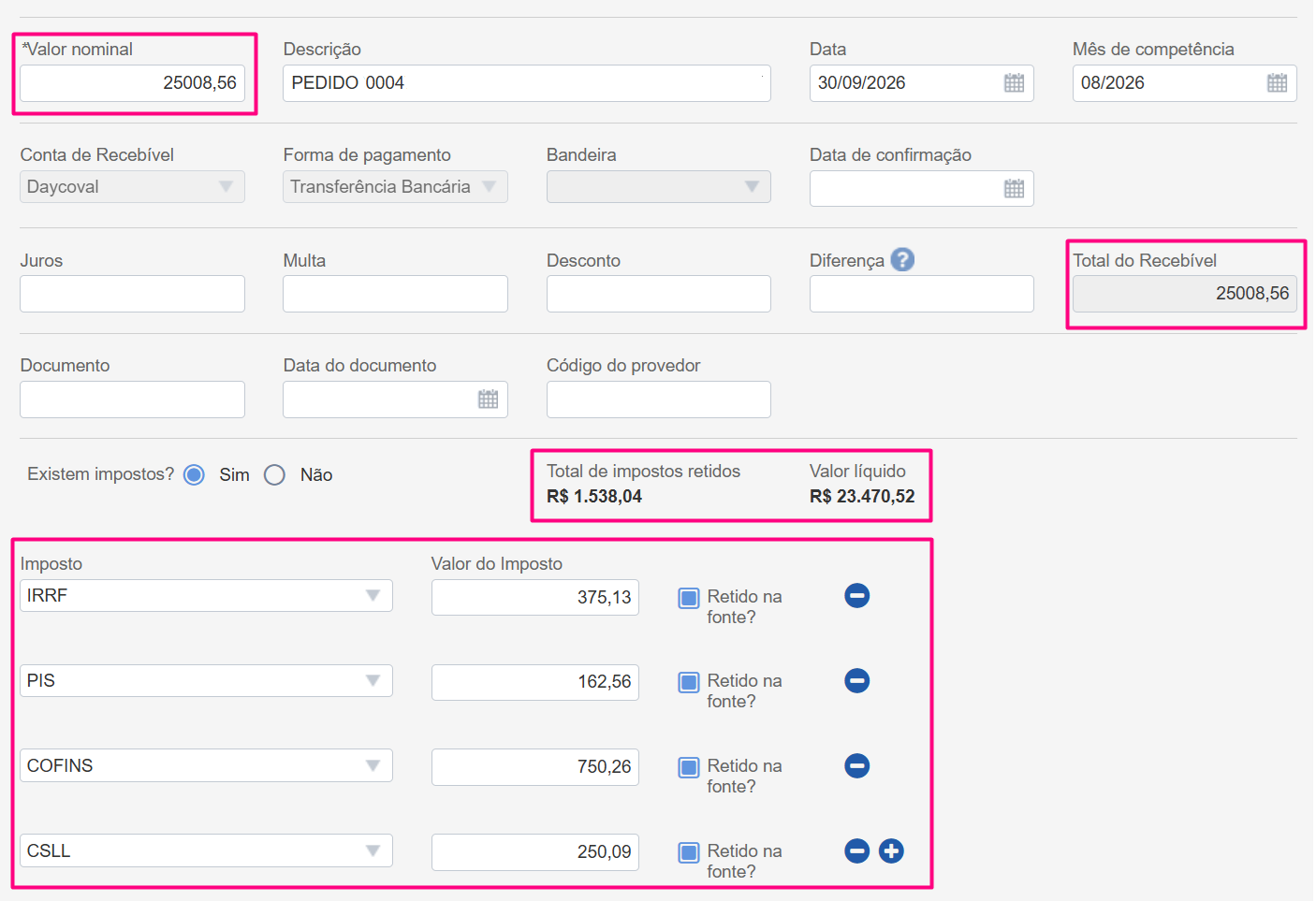Add a new tax row with the plus icon
The width and height of the screenshot is (1316, 901).
click(891, 850)
